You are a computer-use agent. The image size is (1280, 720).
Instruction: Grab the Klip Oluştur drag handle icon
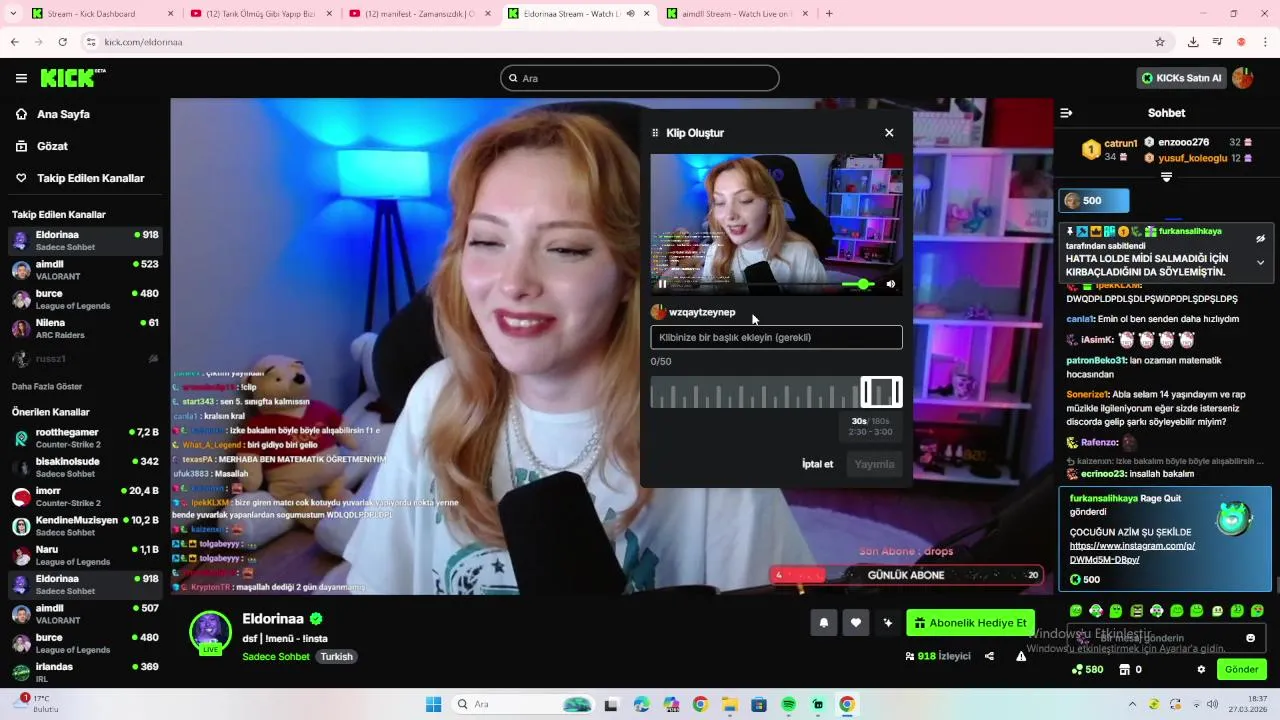(655, 133)
